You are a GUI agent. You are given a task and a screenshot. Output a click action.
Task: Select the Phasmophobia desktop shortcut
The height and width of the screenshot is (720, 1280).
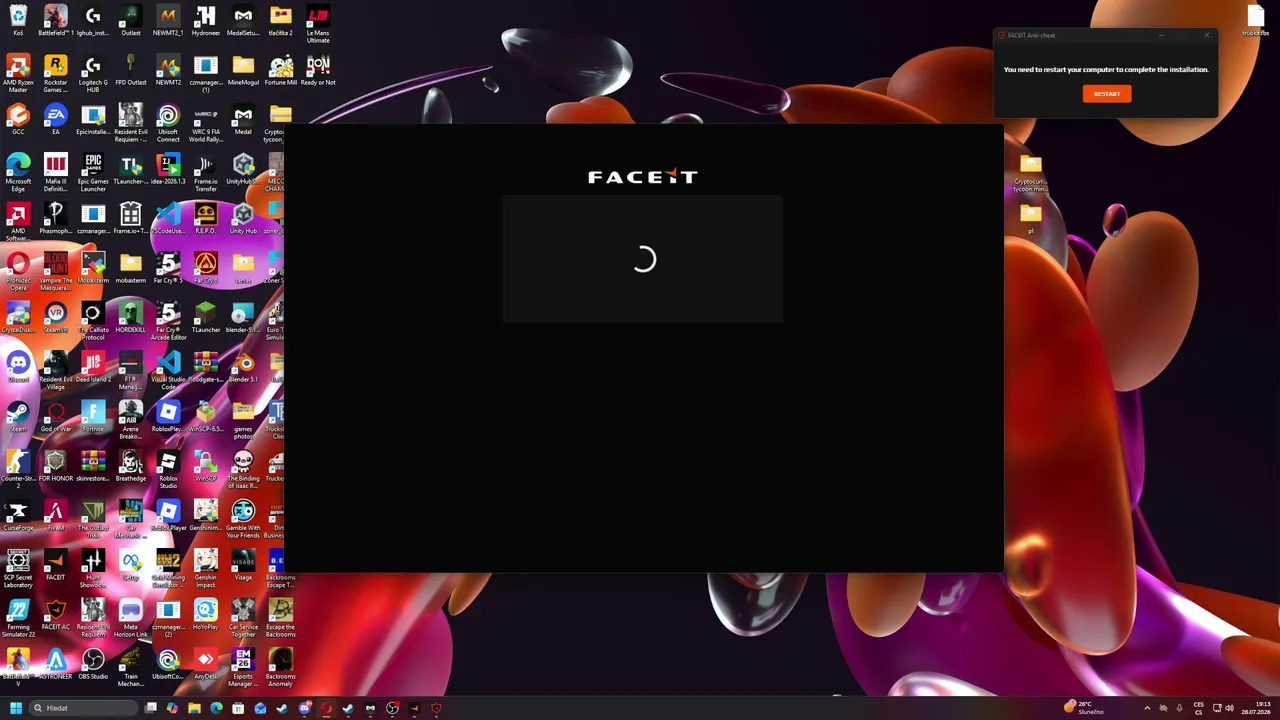coord(56,219)
